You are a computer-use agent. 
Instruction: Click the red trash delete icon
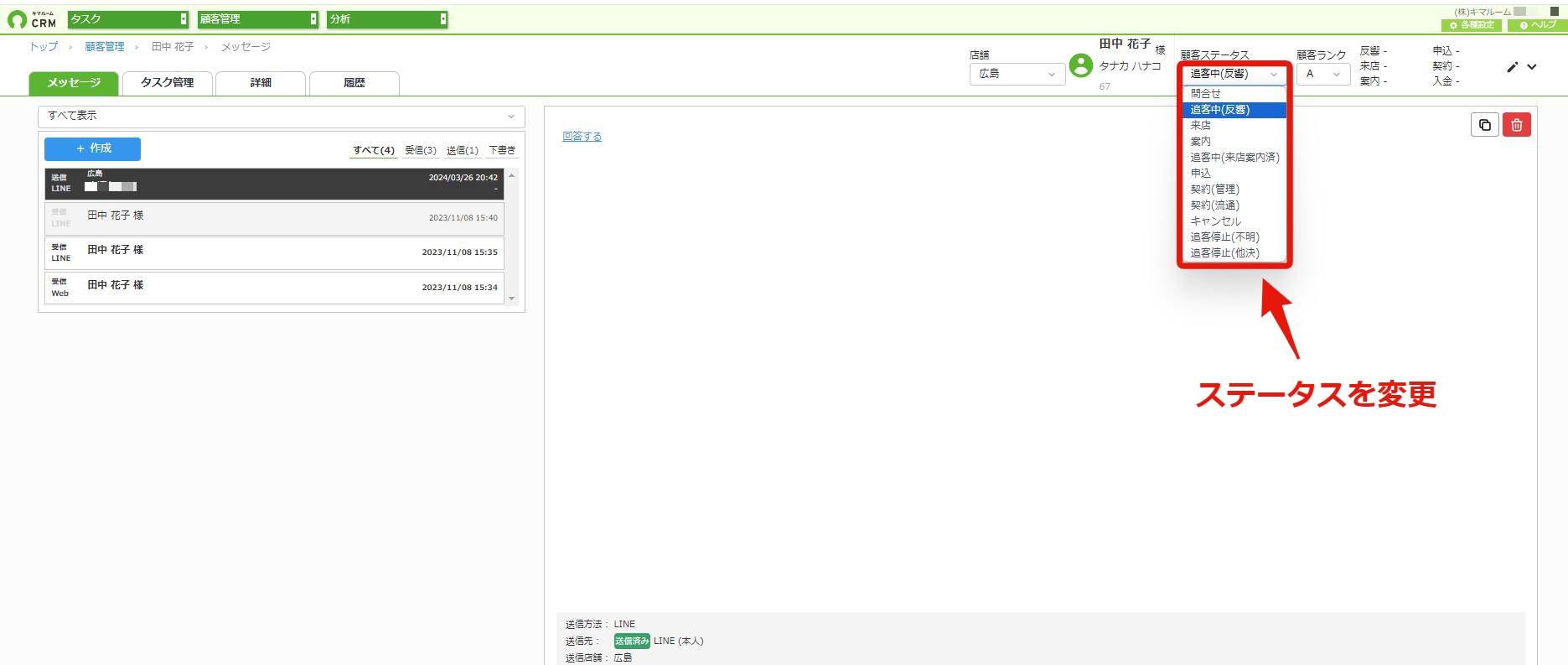coord(1516,125)
